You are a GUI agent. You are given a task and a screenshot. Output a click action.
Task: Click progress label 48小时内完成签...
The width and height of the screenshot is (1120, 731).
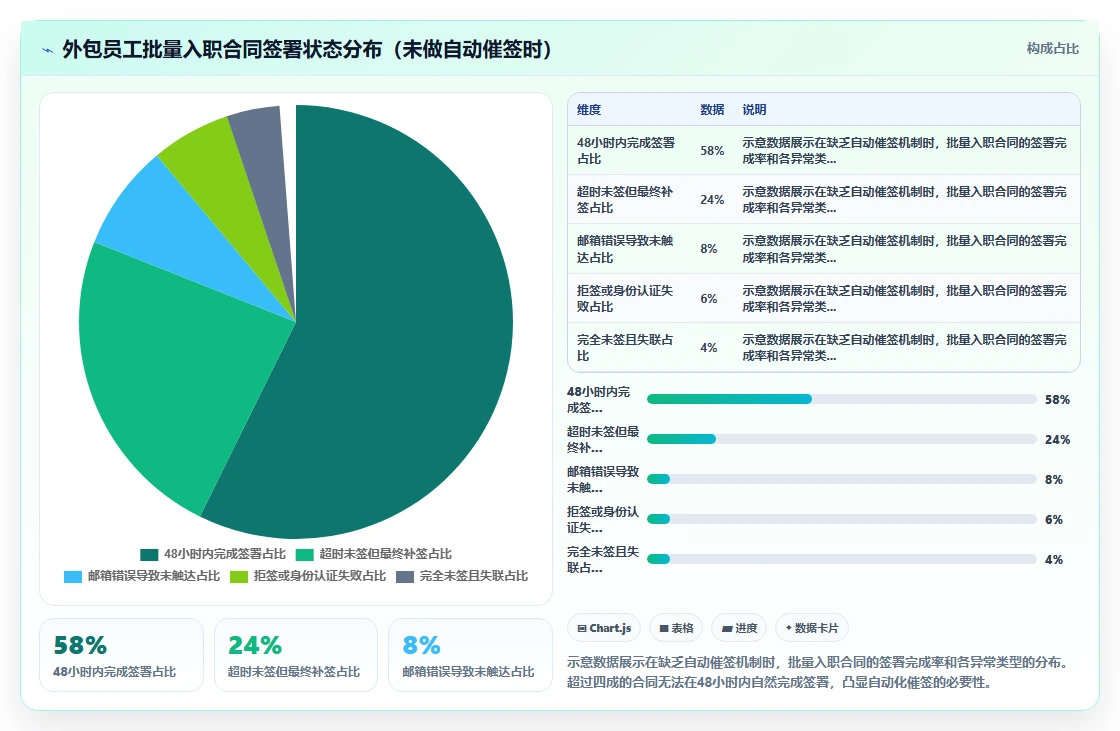tap(599, 399)
